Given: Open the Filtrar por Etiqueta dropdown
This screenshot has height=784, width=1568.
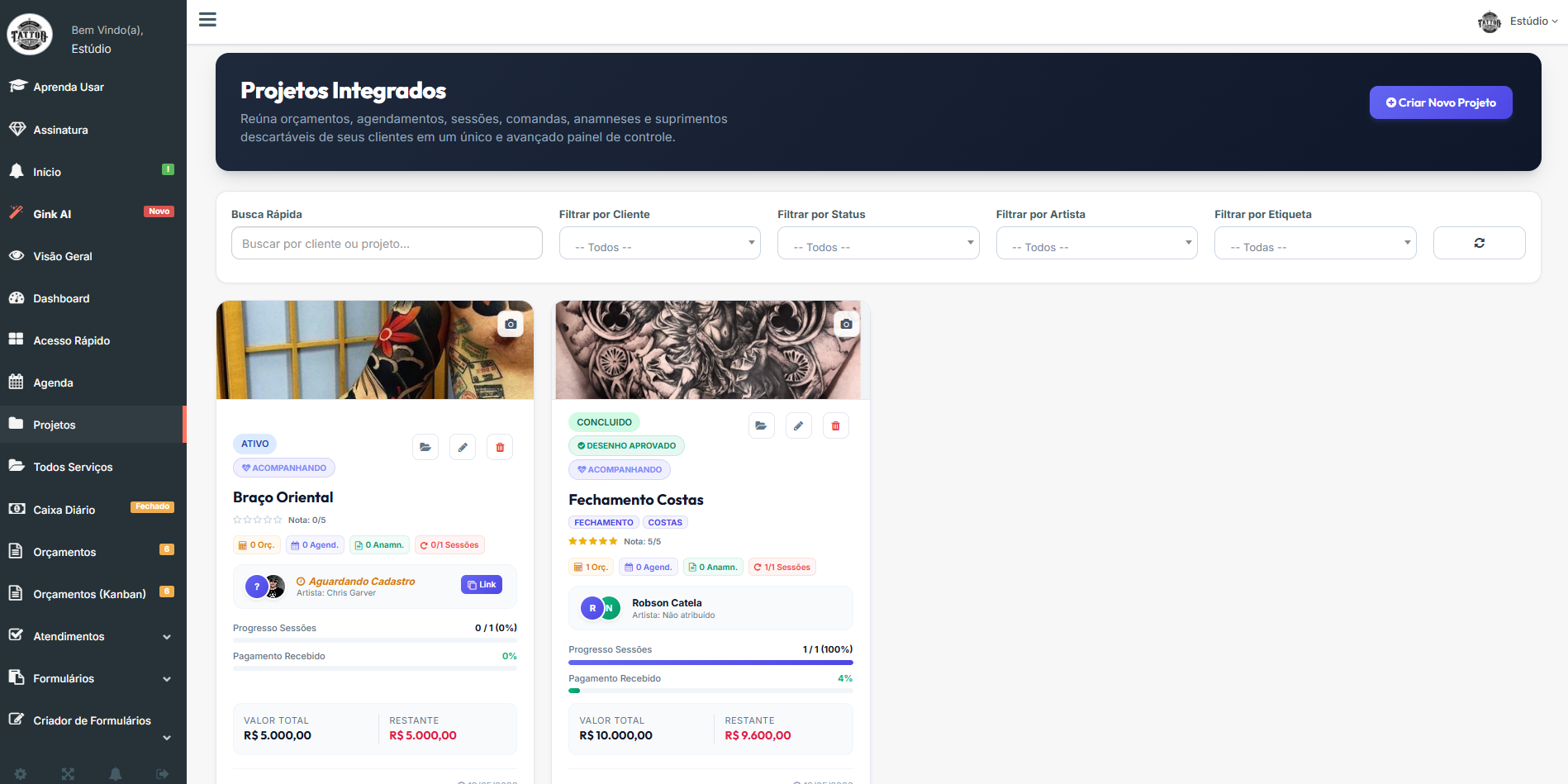Looking at the screenshot, I should (x=1315, y=243).
